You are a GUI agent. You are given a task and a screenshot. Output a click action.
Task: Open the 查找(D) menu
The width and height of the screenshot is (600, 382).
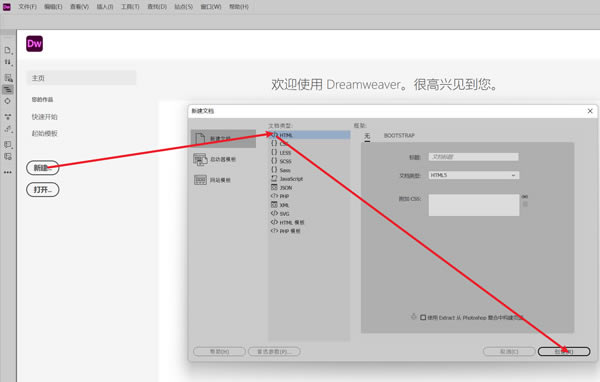pyautogui.click(x=157, y=7)
